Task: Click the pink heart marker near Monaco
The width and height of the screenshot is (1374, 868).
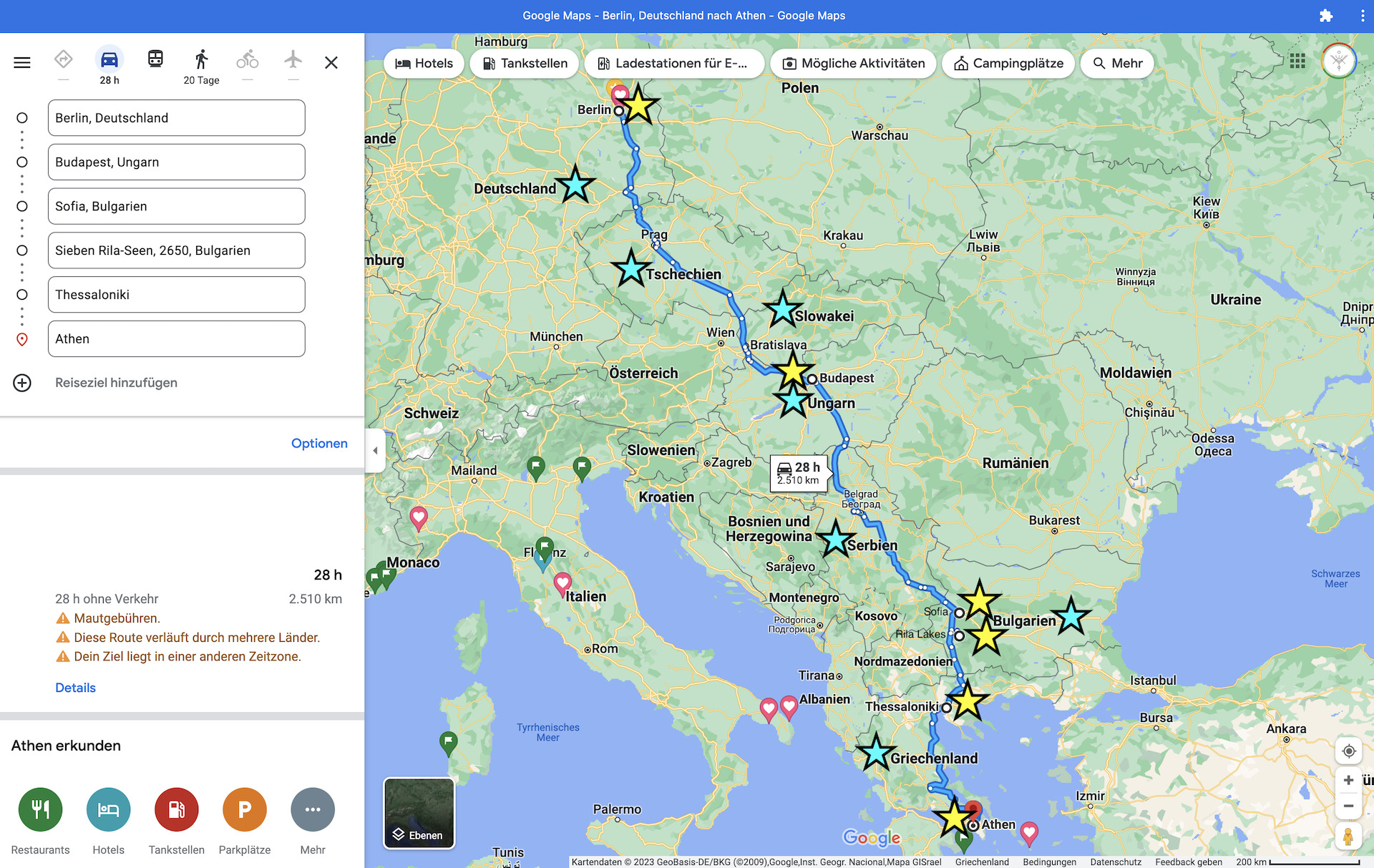Action: [419, 518]
